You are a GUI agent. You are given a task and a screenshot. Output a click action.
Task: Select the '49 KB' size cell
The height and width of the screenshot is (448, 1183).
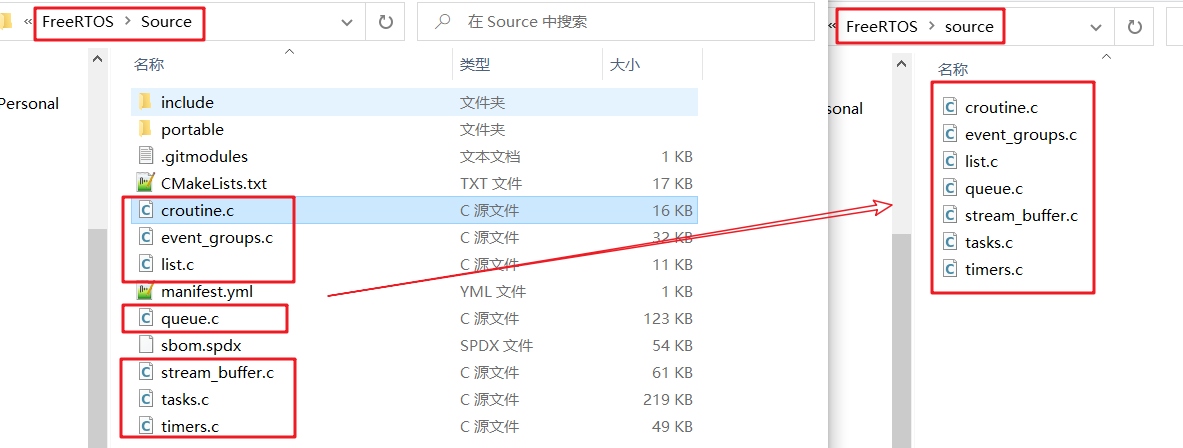click(x=672, y=427)
